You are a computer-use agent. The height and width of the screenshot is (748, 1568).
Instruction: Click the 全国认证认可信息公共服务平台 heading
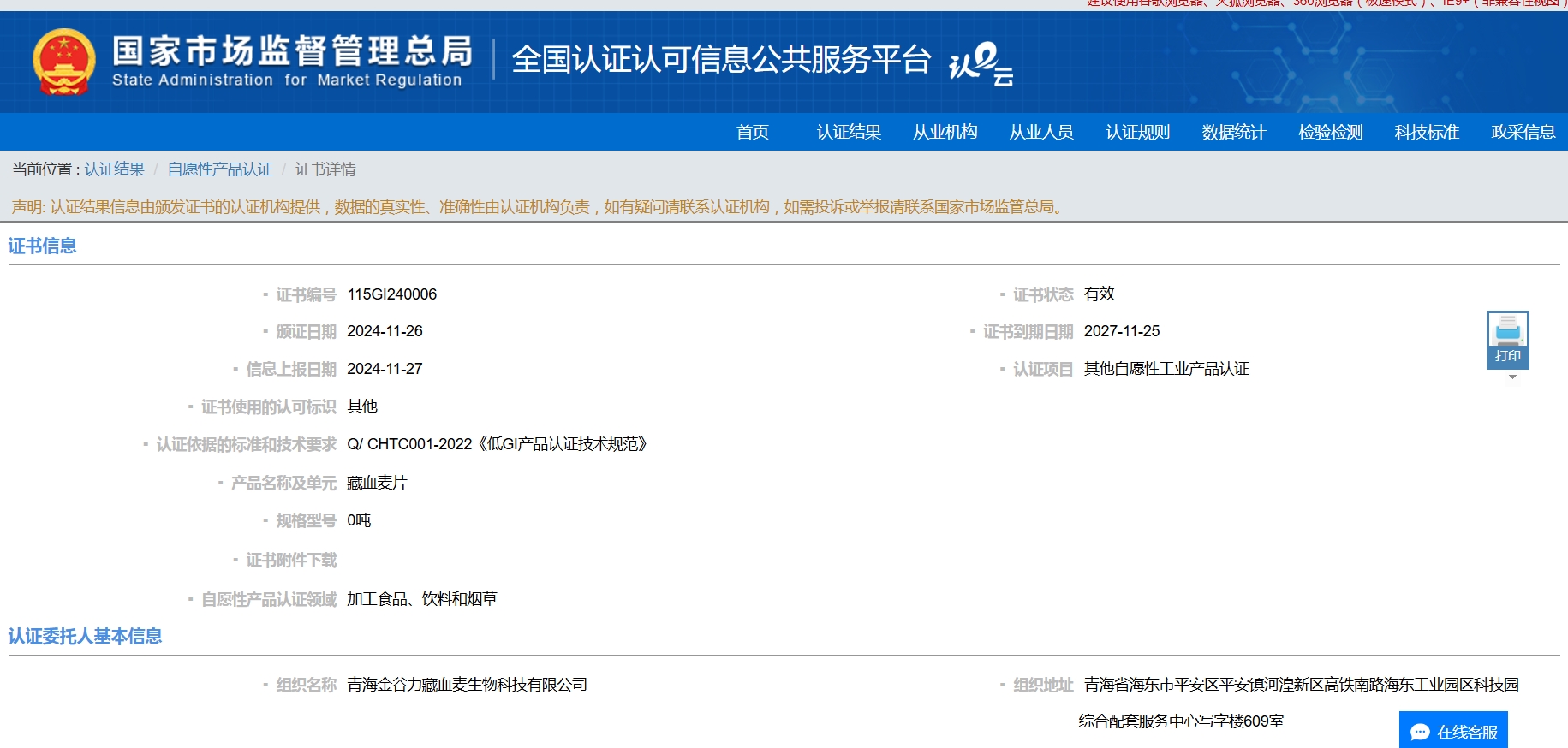click(x=720, y=60)
